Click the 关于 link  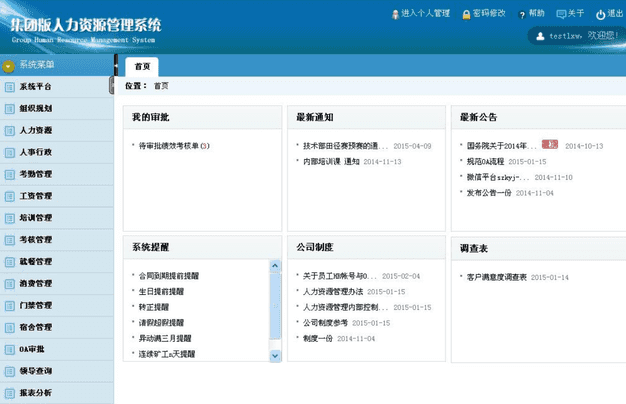pos(576,14)
